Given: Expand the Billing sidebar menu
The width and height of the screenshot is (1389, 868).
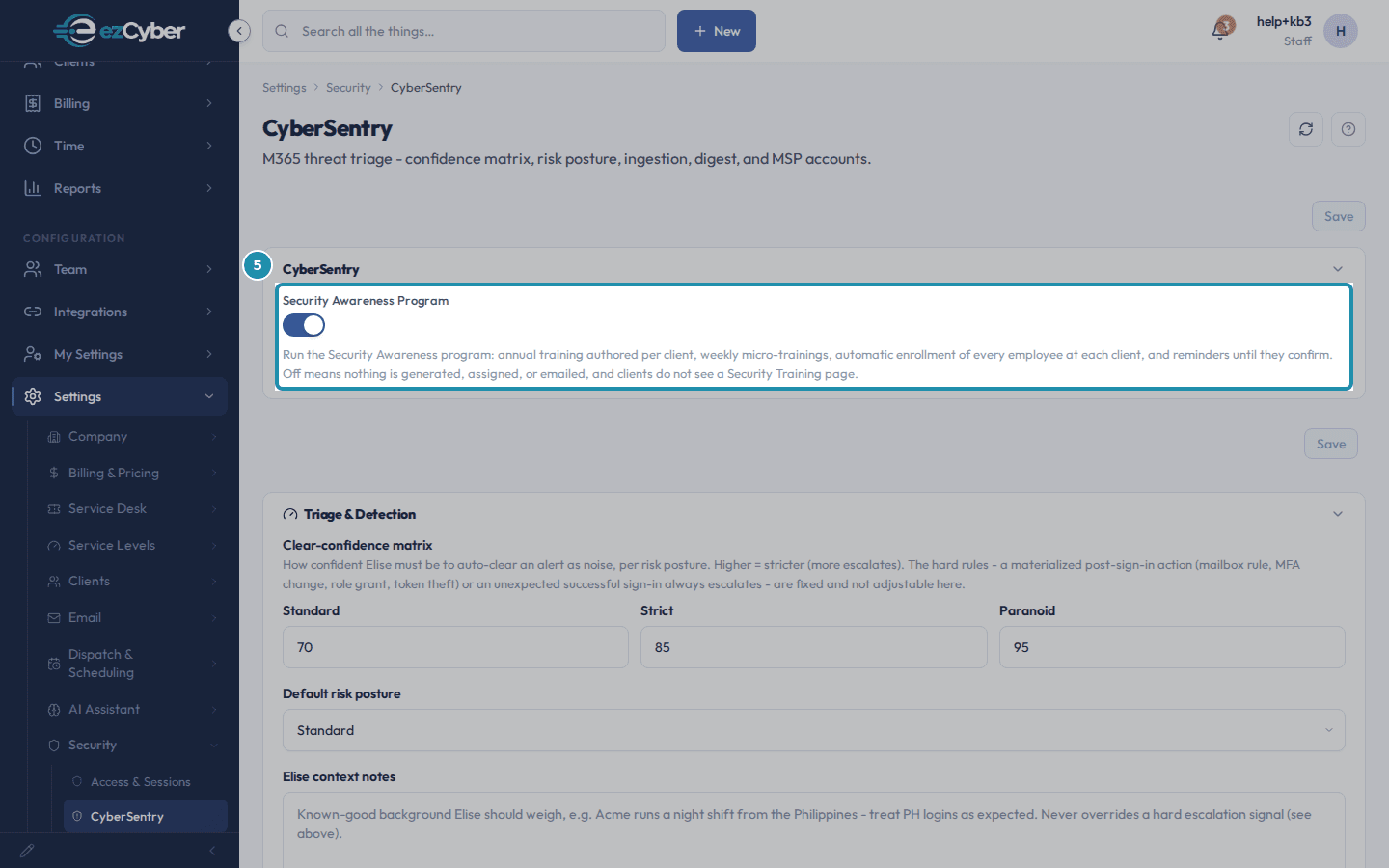Looking at the screenshot, I should tap(209, 103).
